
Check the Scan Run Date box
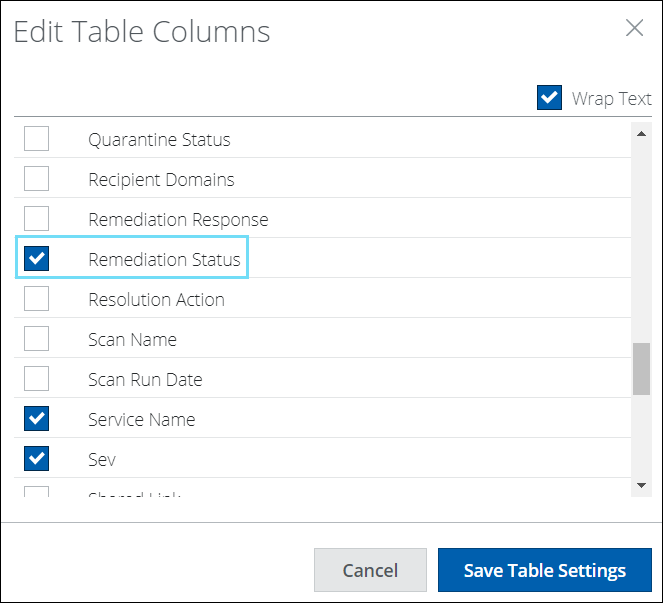click(37, 379)
